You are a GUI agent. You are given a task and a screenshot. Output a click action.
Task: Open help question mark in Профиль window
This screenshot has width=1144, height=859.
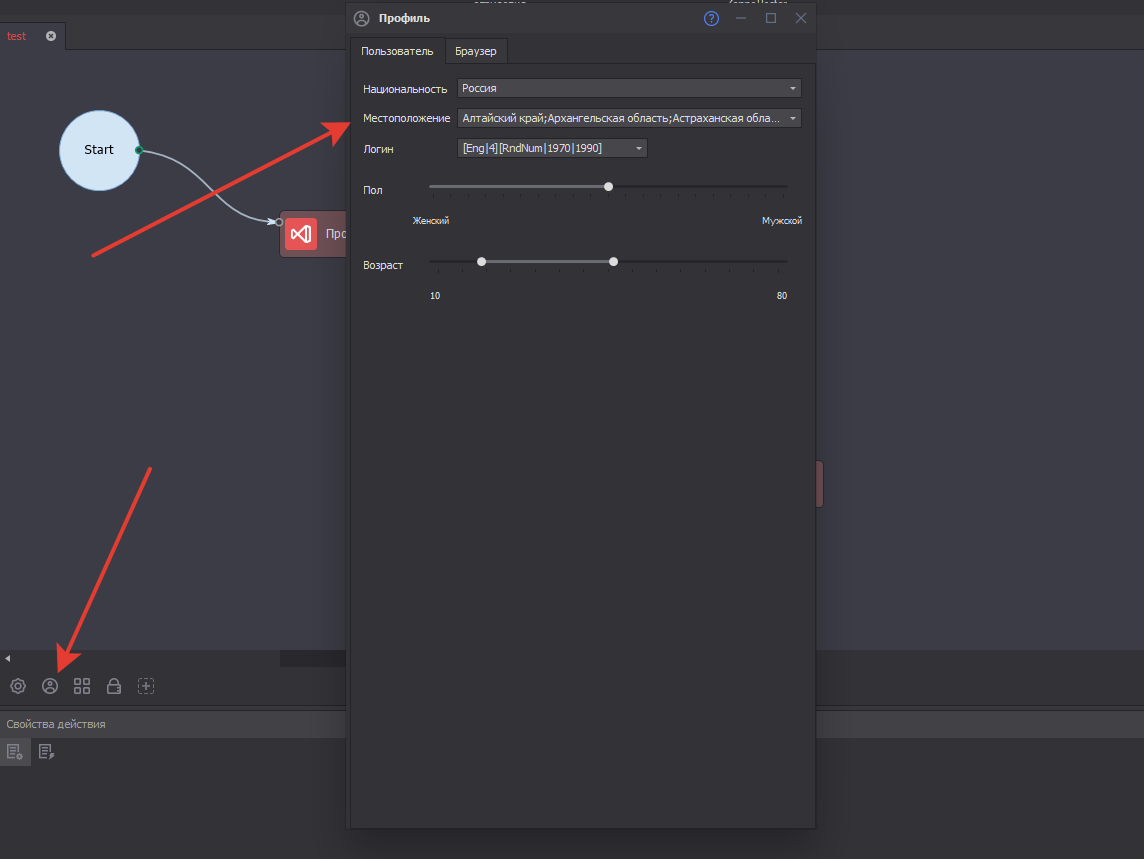(x=711, y=18)
